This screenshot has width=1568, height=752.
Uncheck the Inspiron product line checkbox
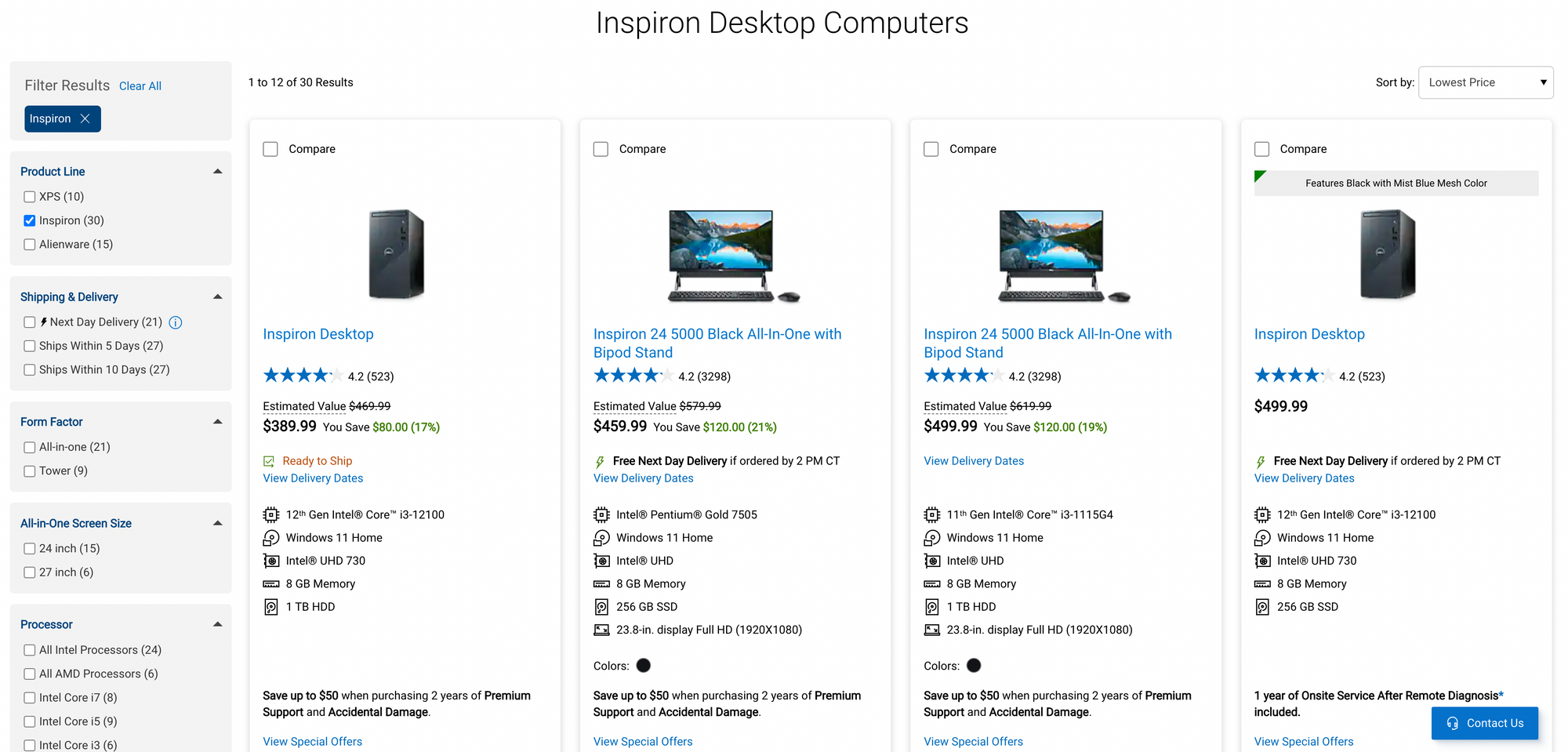coord(30,220)
